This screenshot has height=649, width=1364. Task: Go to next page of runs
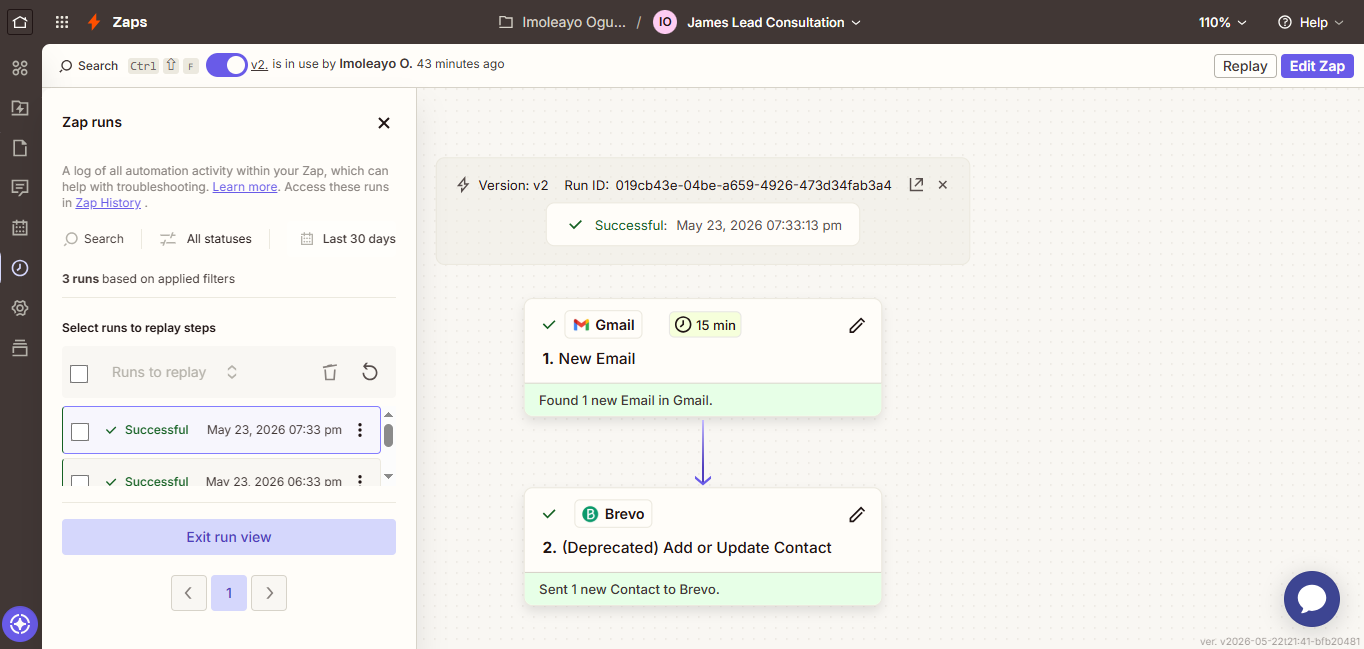pyautogui.click(x=269, y=593)
